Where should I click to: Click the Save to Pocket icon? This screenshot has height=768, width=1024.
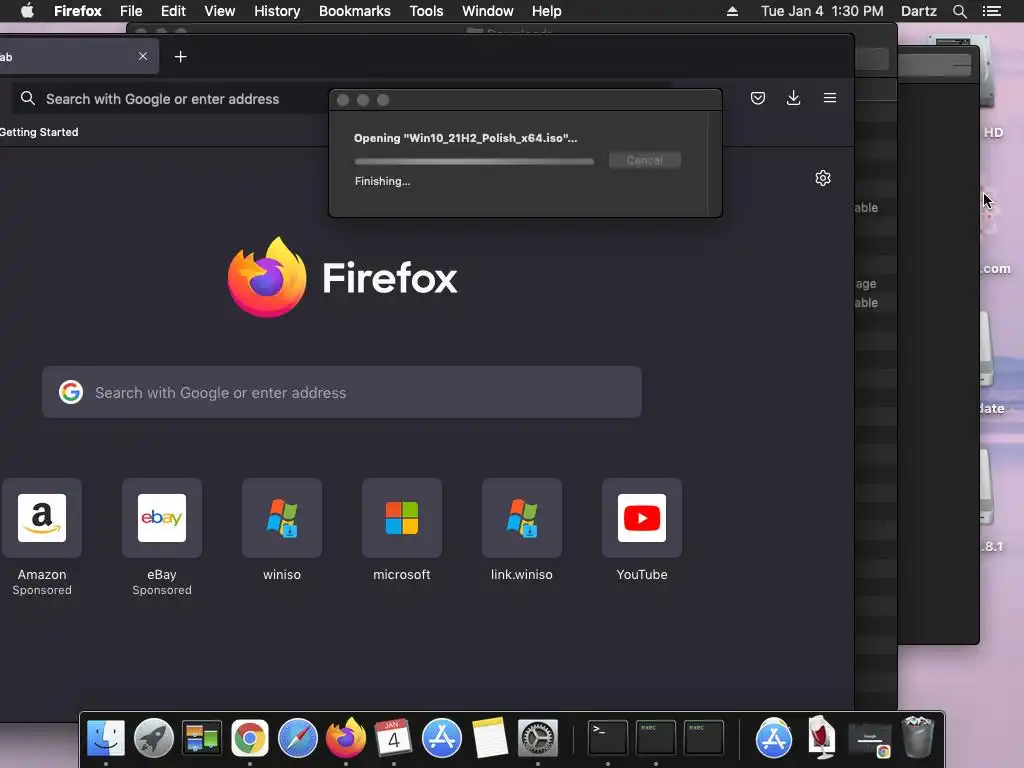click(x=758, y=98)
